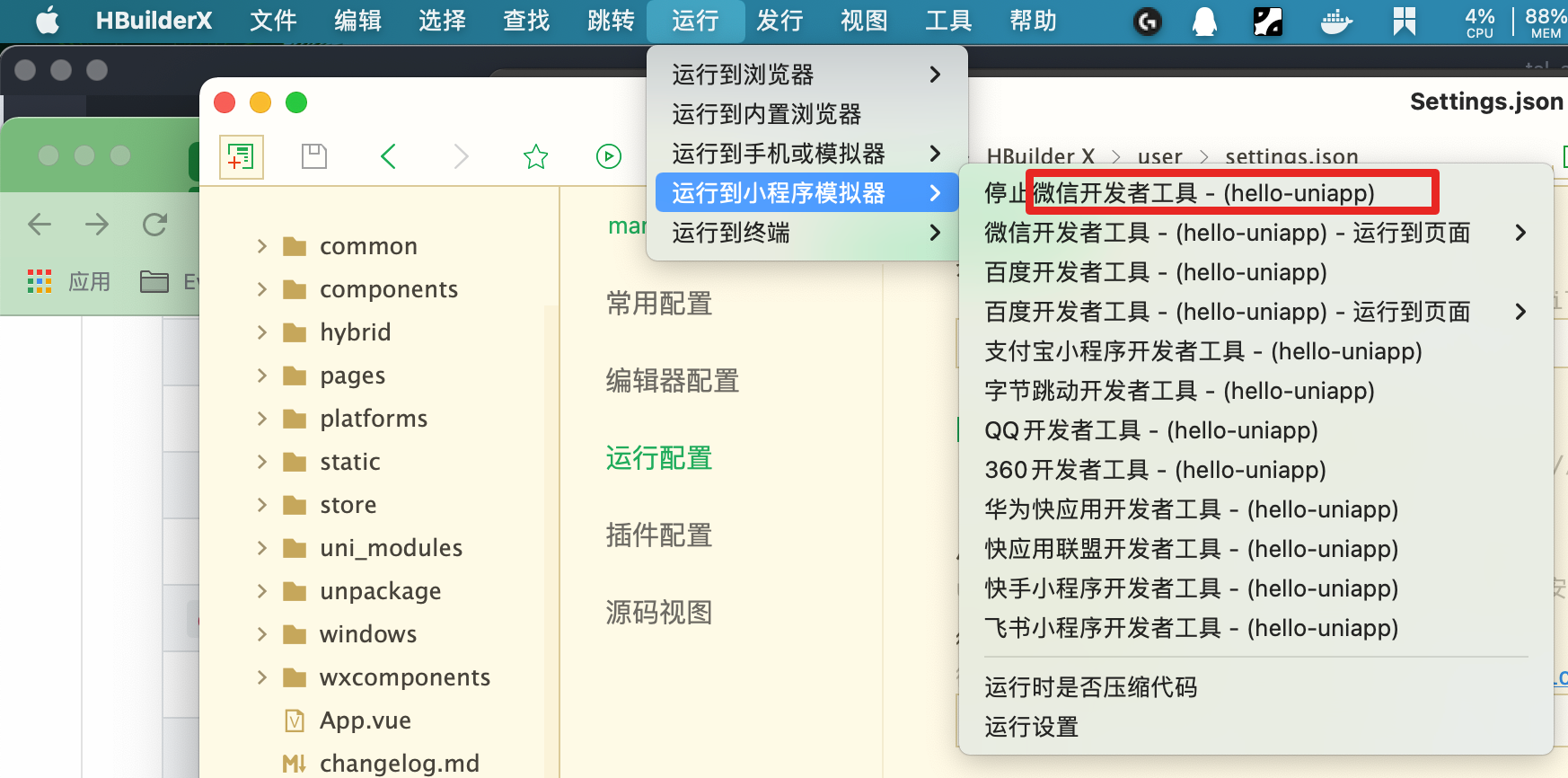Click the HBuilderX app menu
The image size is (1568, 778).
[x=154, y=21]
